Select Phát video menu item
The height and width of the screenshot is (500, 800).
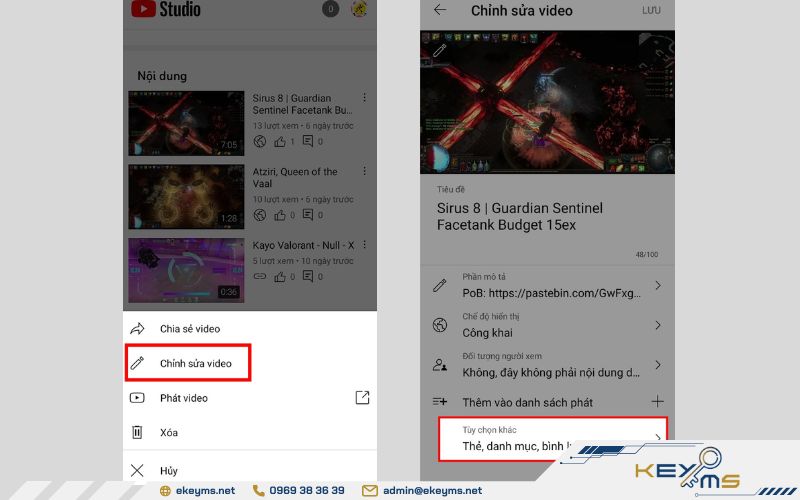(250, 397)
